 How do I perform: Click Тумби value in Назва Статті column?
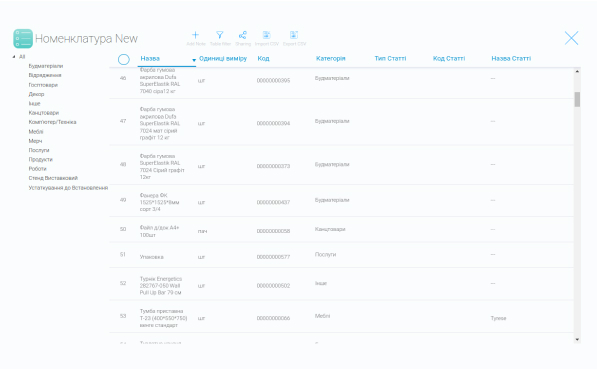[498, 318]
